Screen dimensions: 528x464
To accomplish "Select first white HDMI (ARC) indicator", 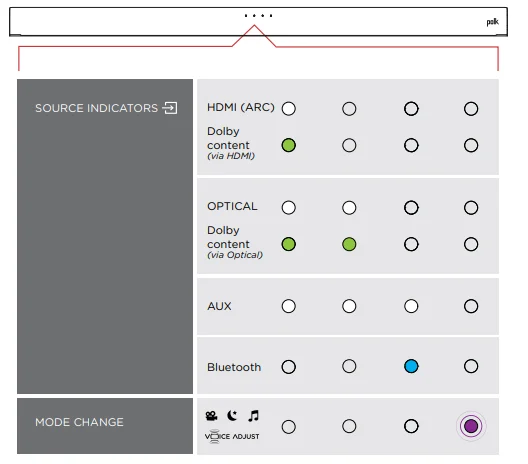I will pyautogui.click(x=289, y=108).
